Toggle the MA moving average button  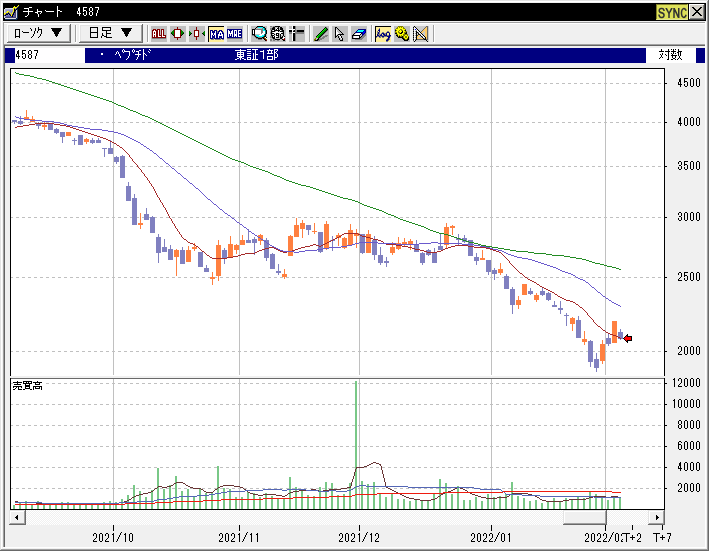216,33
